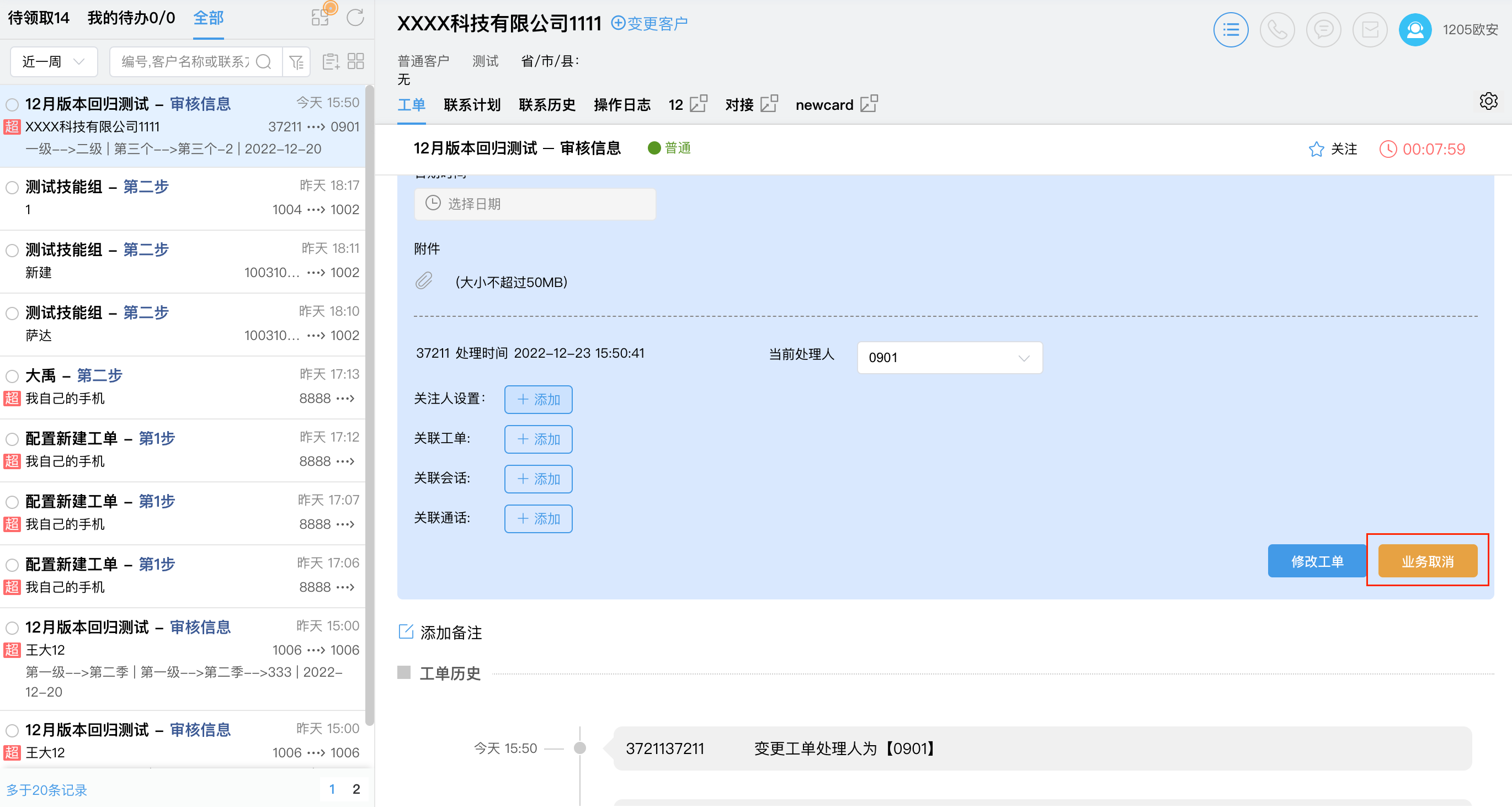Open the 当前处理人 0901 dropdown
The width and height of the screenshot is (1512, 807).
click(949, 358)
